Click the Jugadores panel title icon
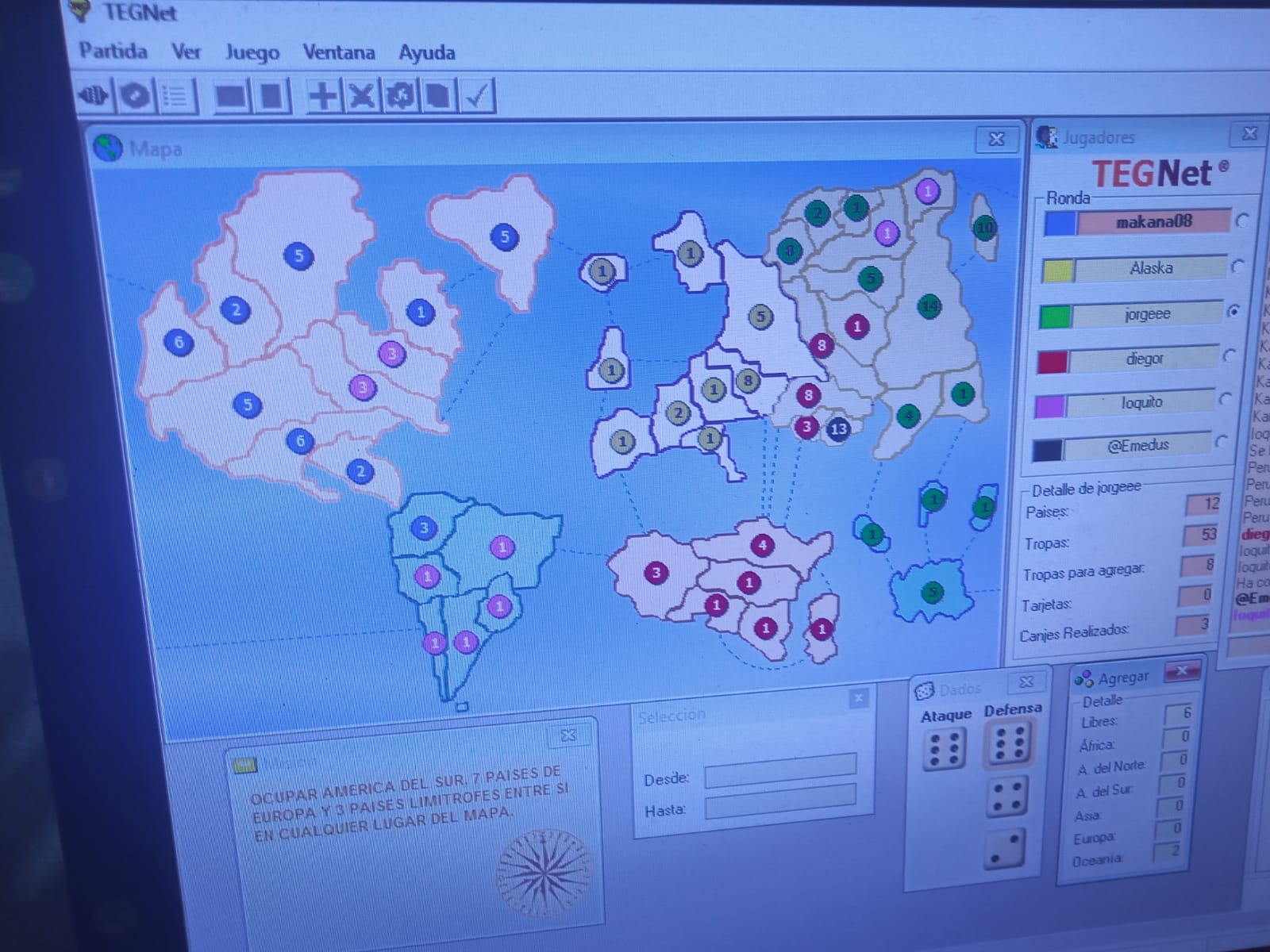 (1047, 137)
